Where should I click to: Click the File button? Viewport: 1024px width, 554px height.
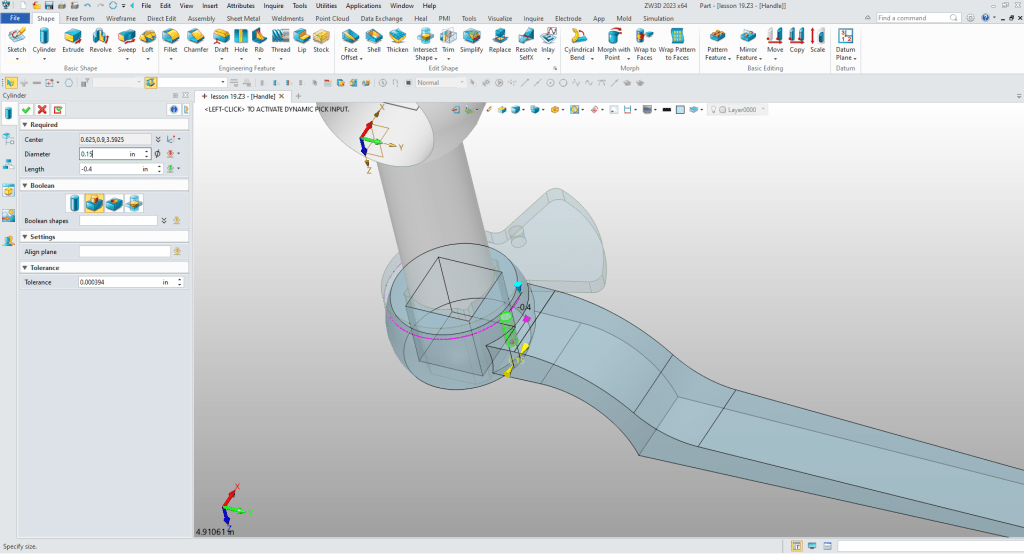pyautogui.click(x=16, y=18)
